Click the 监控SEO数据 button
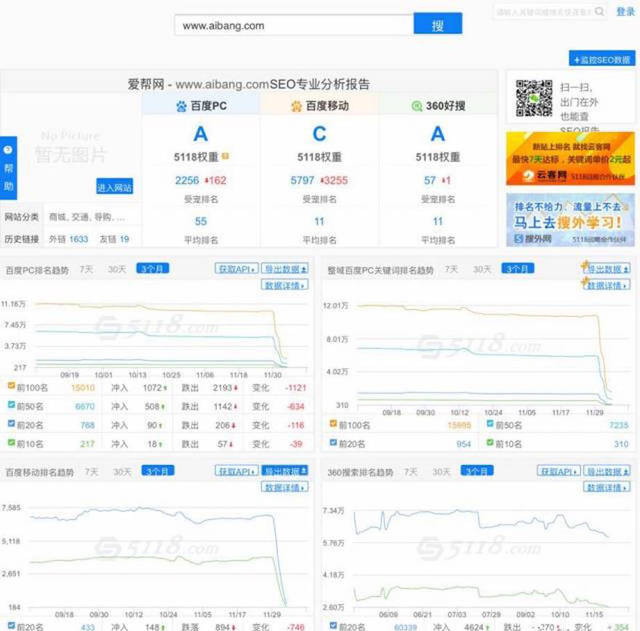640x631 pixels. click(601, 59)
